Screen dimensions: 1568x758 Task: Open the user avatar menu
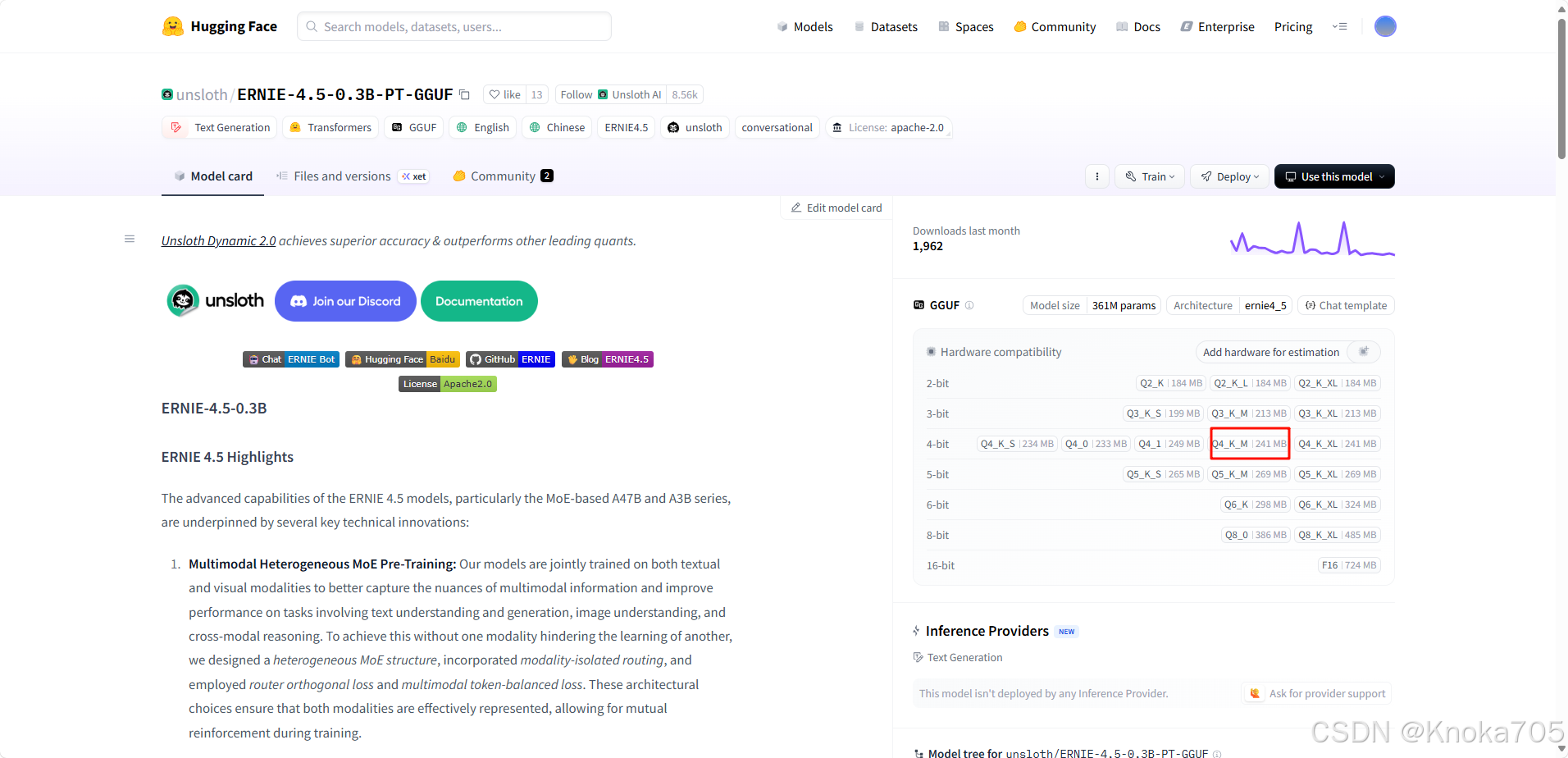coord(1385,26)
